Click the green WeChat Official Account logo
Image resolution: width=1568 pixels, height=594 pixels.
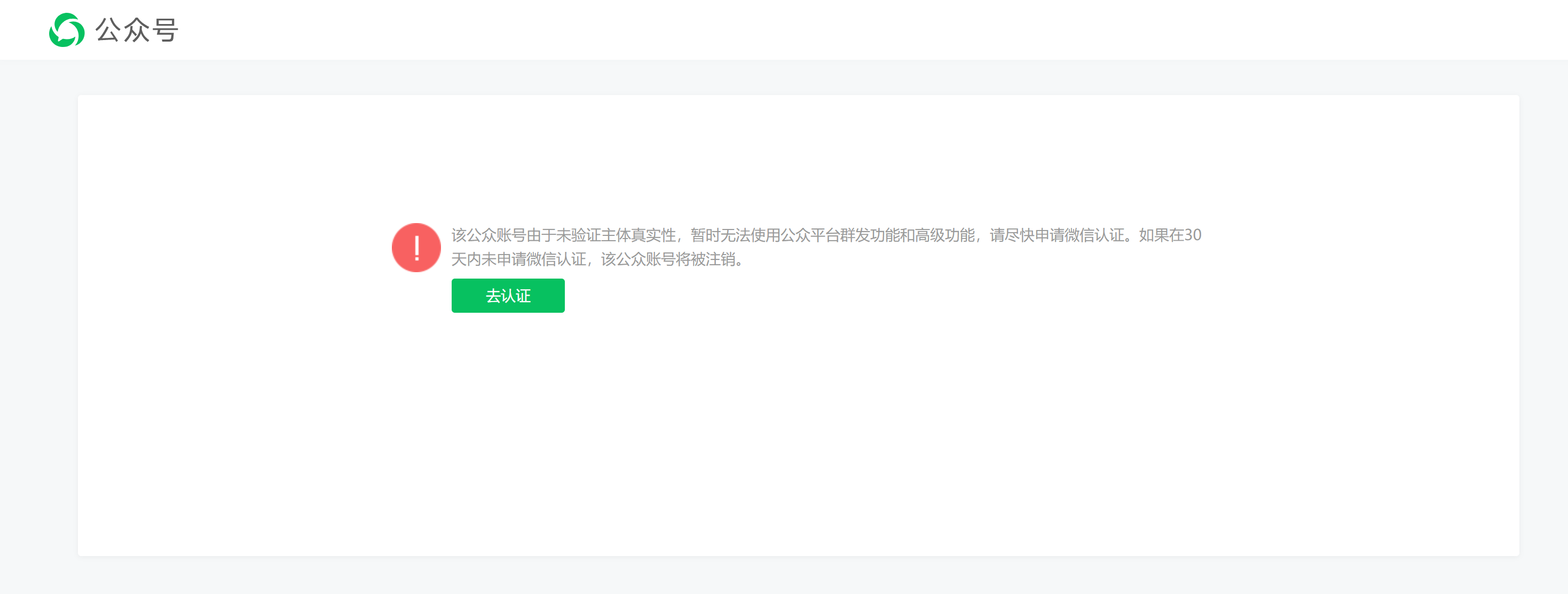pos(66,30)
